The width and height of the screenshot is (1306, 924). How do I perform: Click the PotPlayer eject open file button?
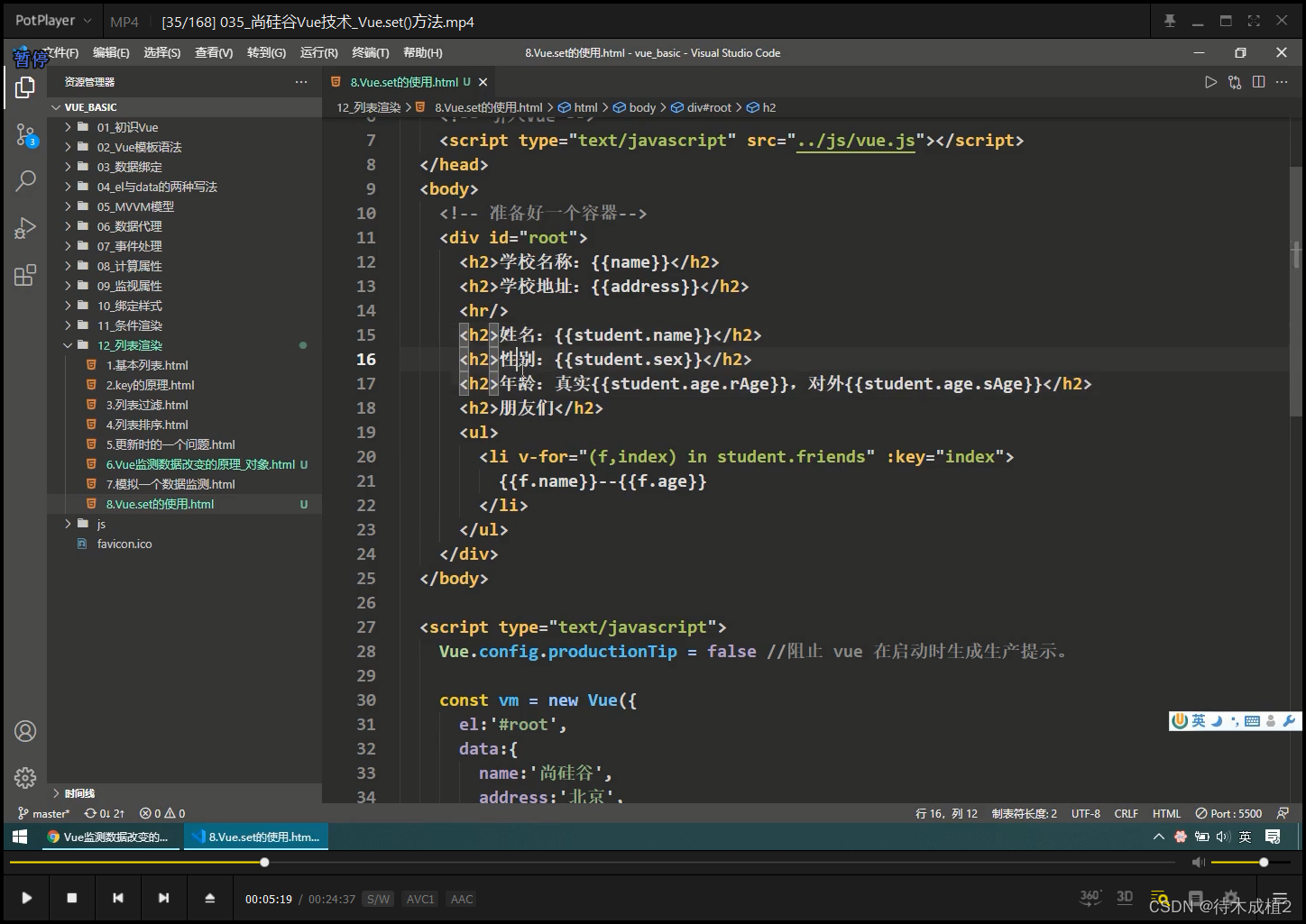point(209,898)
